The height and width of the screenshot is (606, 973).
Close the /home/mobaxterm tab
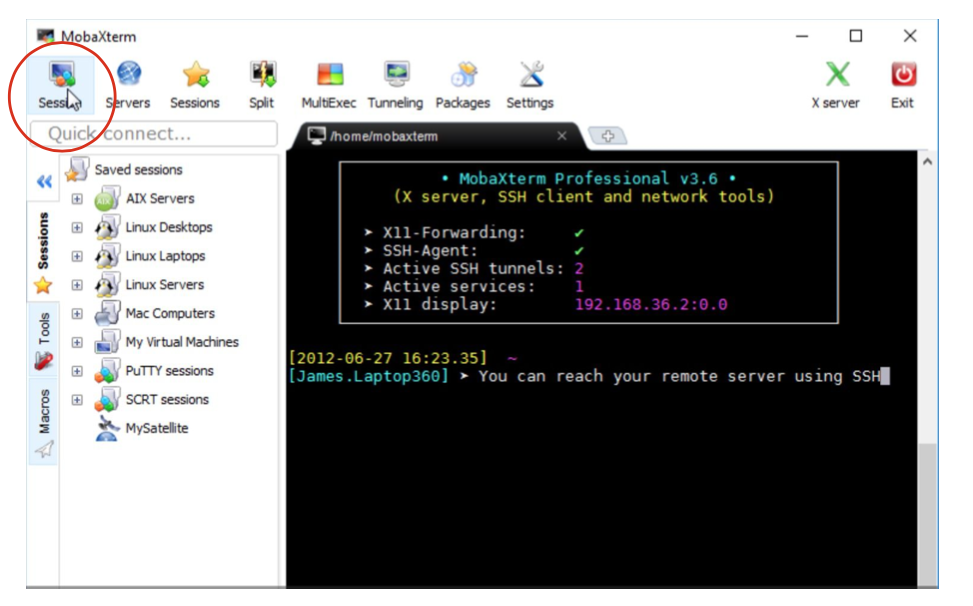pyautogui.click(x=562, y=136)
